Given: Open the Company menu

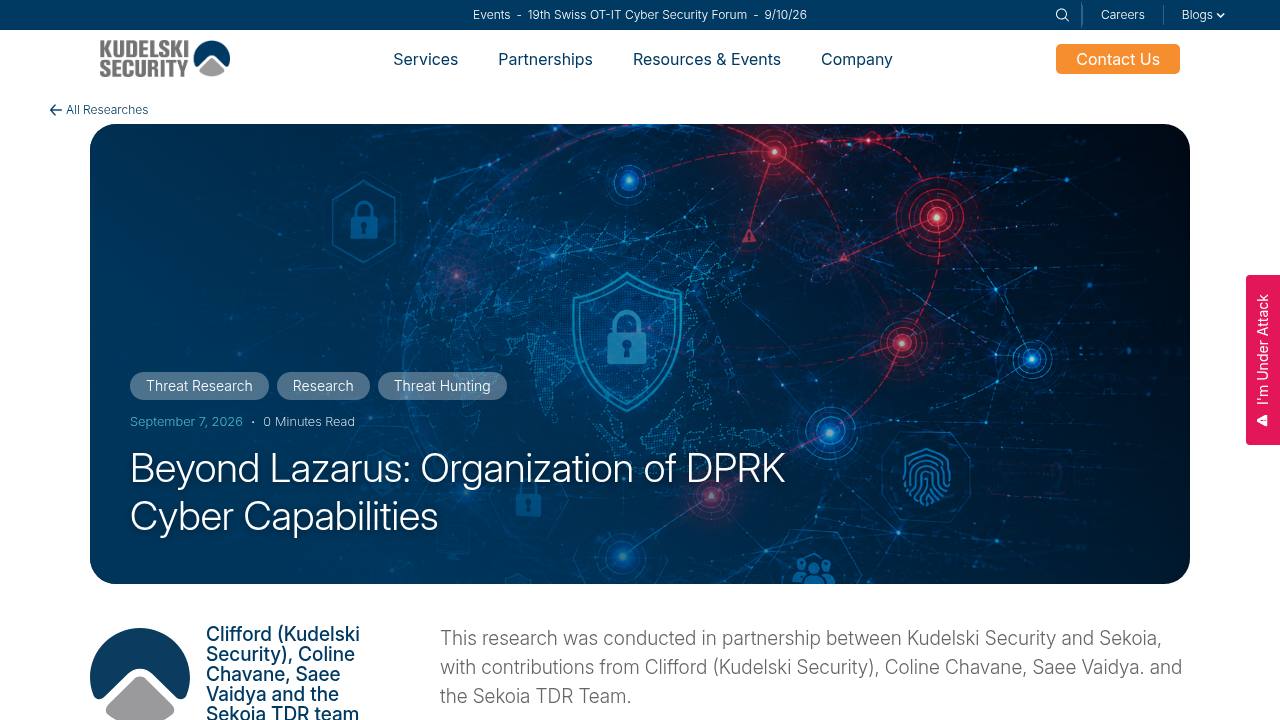Looking at the screenshot, I should click(x=856, y=59).
